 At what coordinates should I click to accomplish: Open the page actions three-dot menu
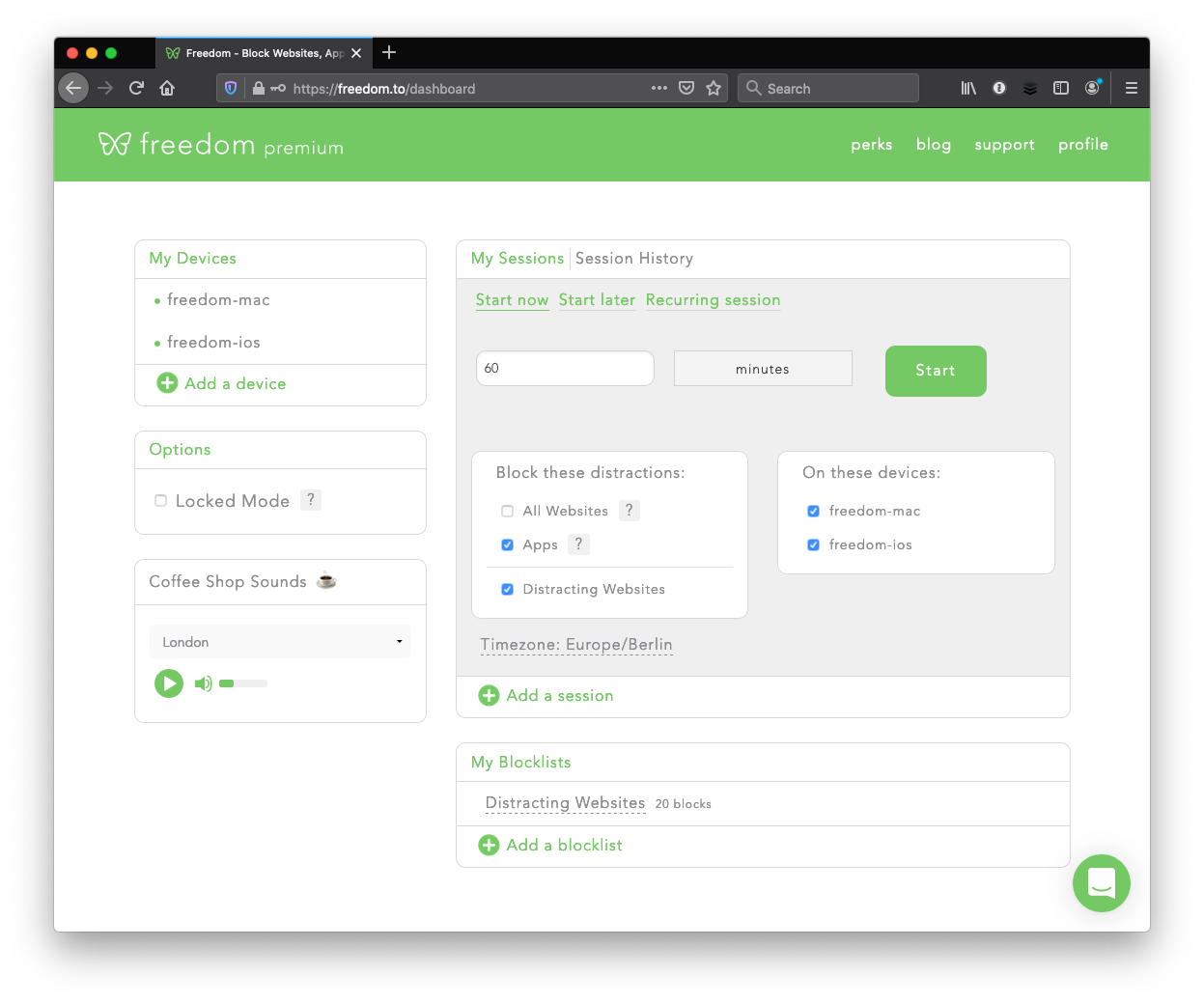coord(659,88)
